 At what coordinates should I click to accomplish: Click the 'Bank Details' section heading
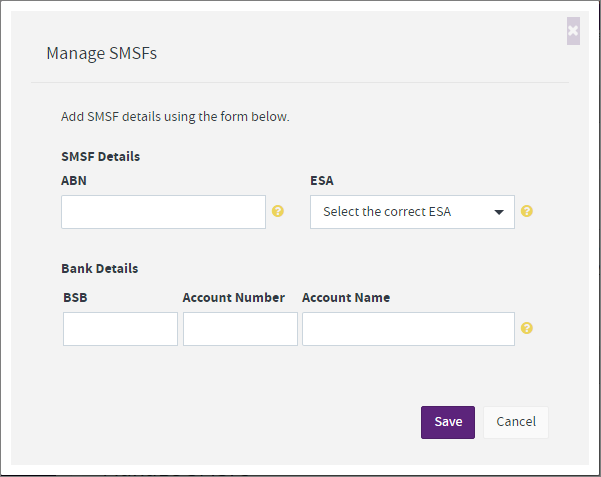coord(99,269)
